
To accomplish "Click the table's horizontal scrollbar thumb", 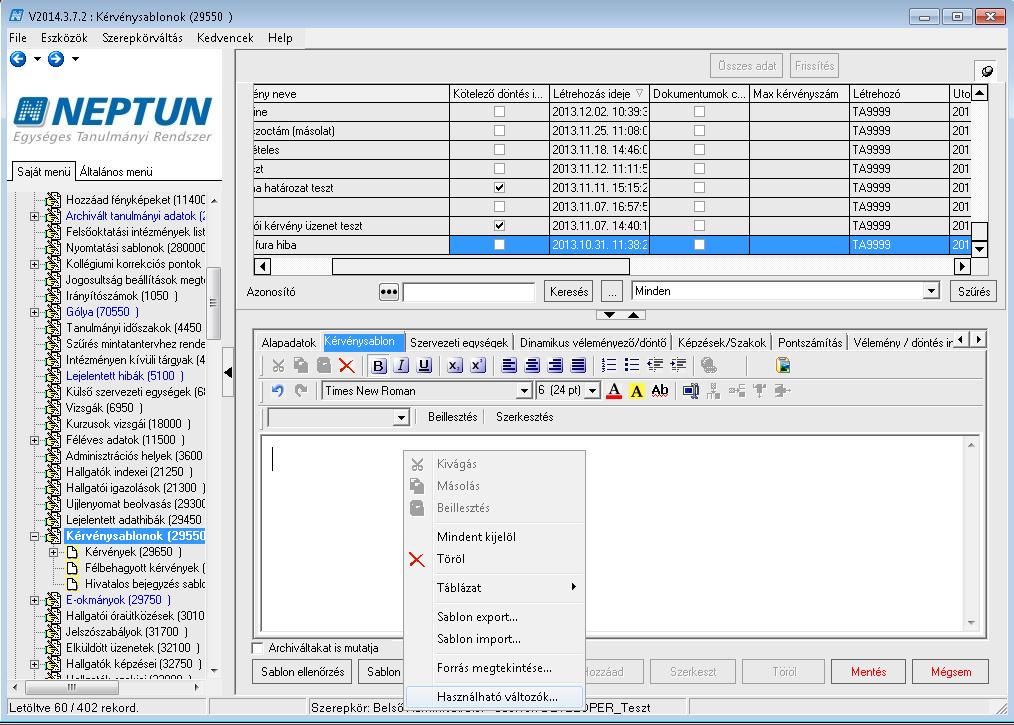I will pos(480,266).
